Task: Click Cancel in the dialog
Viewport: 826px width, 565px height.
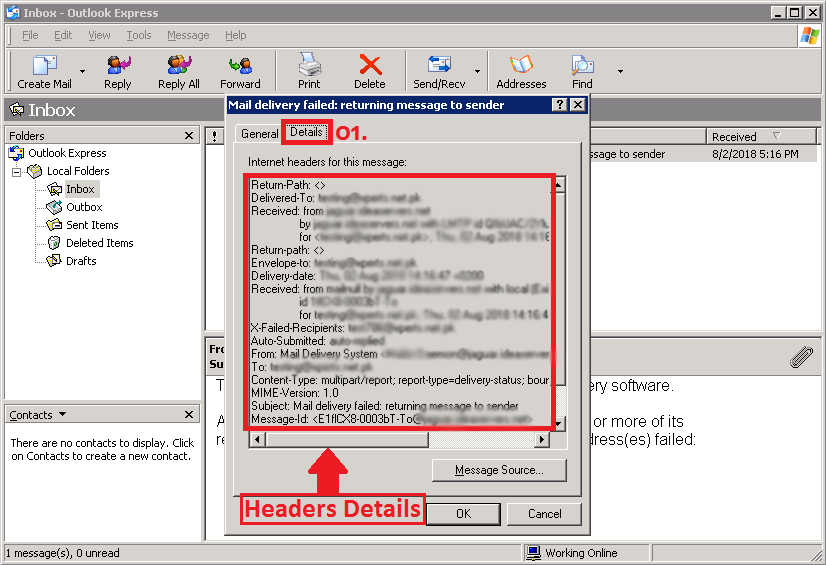Action: click(x=545, y=513)
